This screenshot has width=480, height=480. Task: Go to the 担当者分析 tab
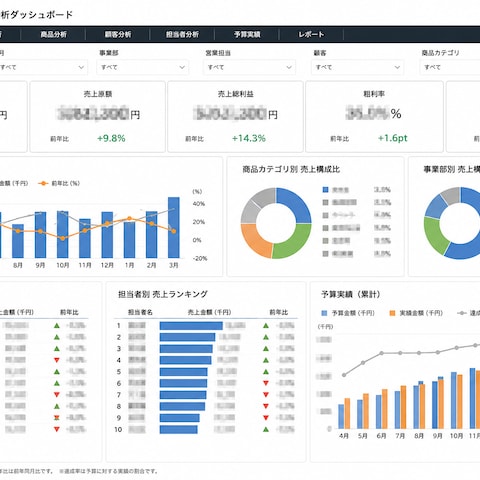click(182, 34)
